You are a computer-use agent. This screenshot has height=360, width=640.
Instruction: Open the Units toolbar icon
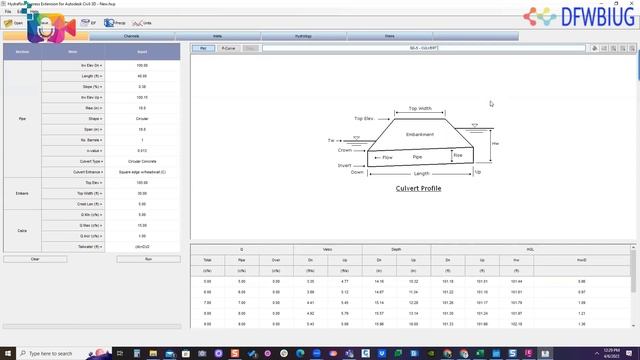[x=142, y=23]
